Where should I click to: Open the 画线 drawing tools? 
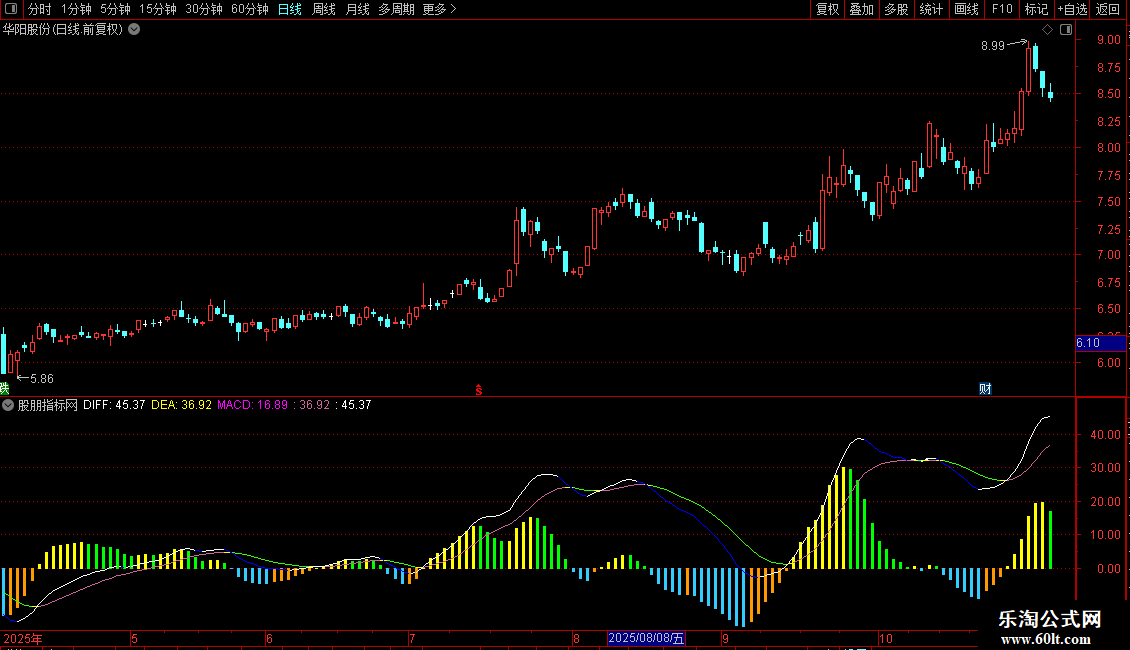[x=966, y=9]
